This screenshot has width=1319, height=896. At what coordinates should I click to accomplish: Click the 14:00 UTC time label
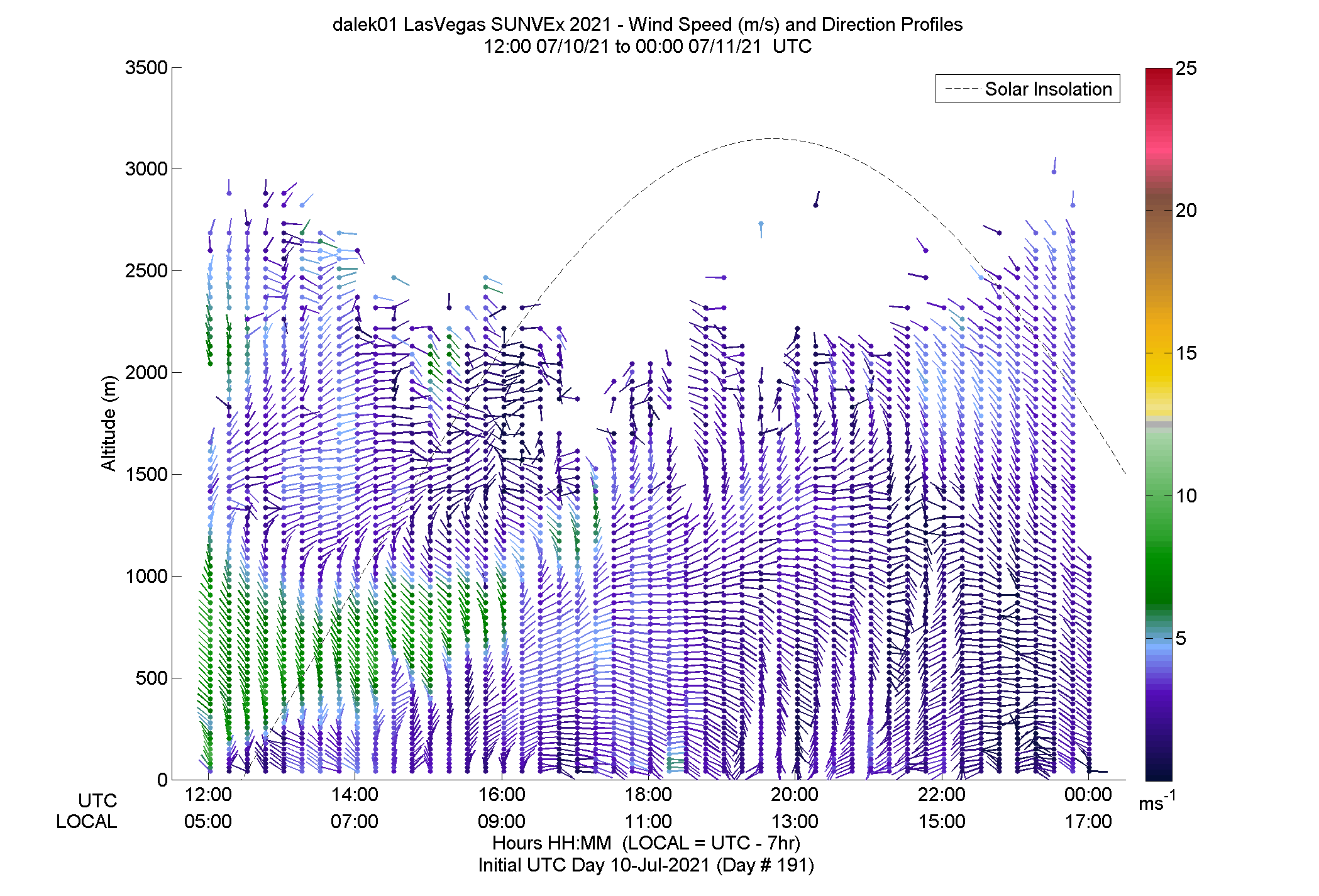[355, 795]
